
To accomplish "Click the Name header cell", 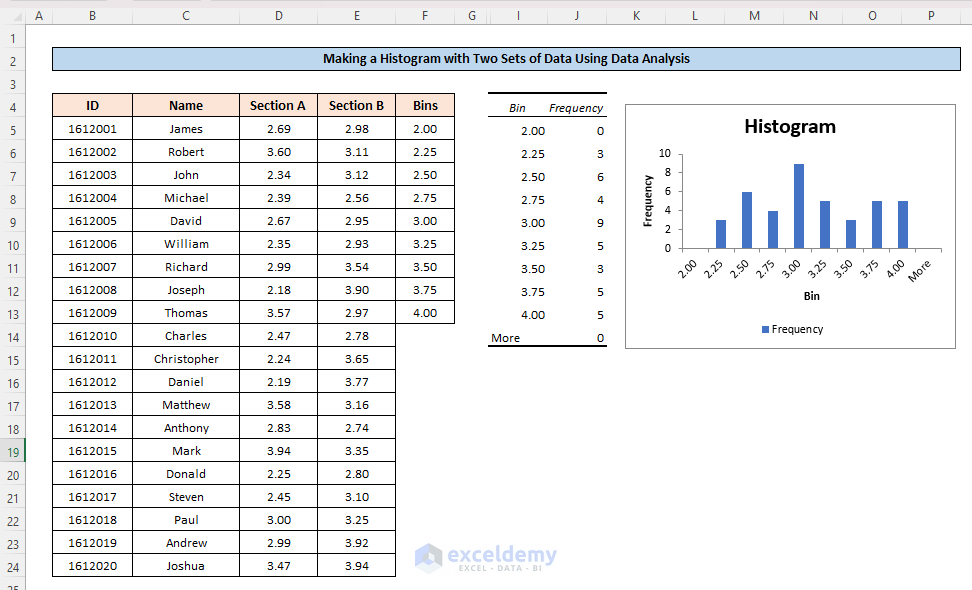I will point(186,105).
